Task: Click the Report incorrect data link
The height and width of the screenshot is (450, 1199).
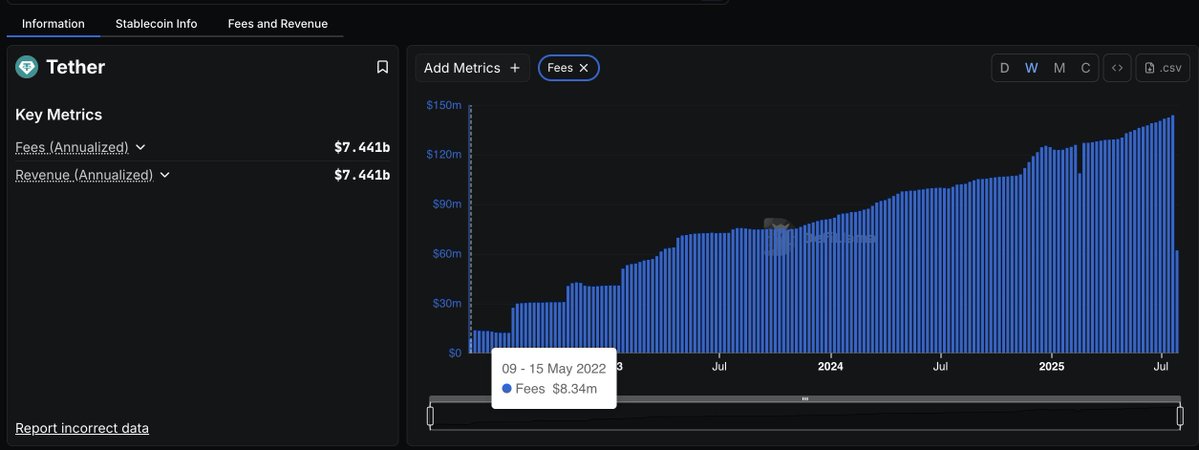Action: pyautogui.click(x=82, y=428)
